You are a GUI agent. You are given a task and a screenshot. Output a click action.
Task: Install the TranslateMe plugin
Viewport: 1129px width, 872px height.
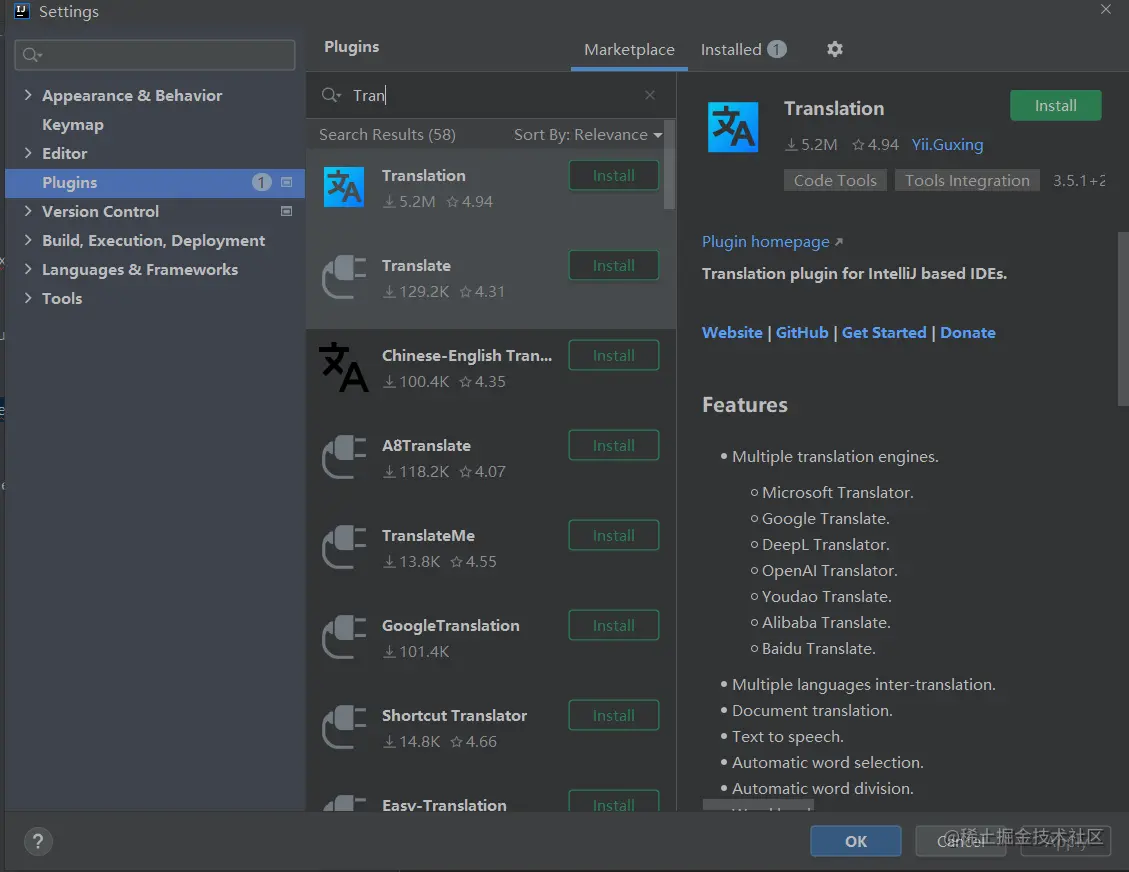613,536
